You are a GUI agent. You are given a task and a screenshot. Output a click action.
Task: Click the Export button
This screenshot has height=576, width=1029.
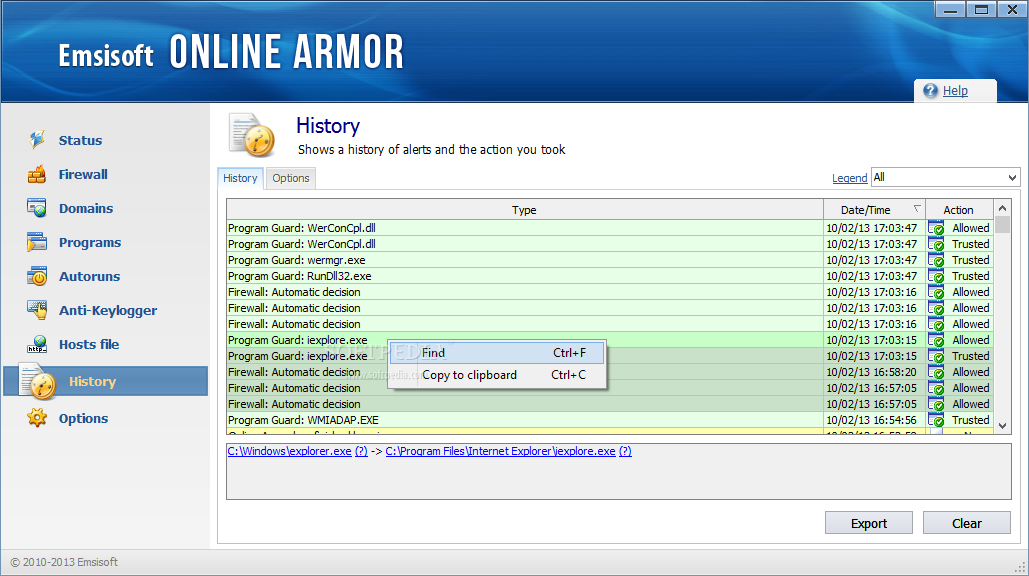click(x=868, y=524)
